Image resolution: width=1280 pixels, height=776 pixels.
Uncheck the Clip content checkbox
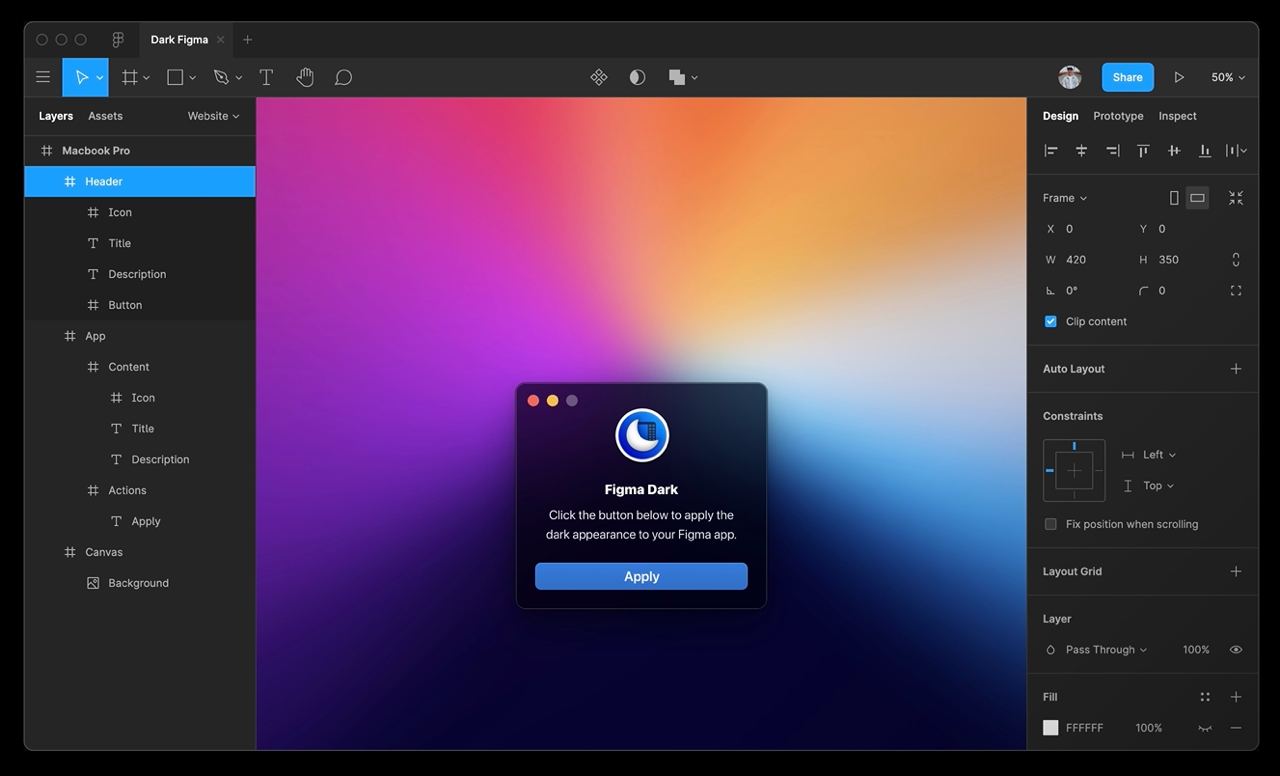[1050, 322]
